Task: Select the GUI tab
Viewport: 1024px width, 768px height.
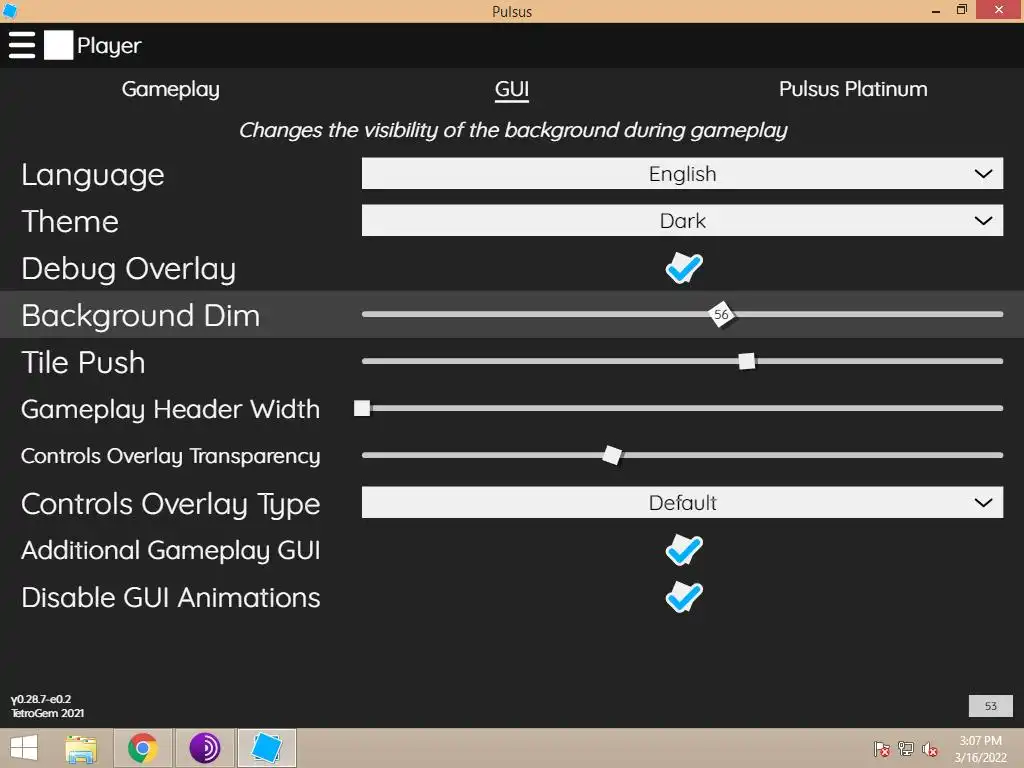Action: pyautogui.click(x=512, y=89)
